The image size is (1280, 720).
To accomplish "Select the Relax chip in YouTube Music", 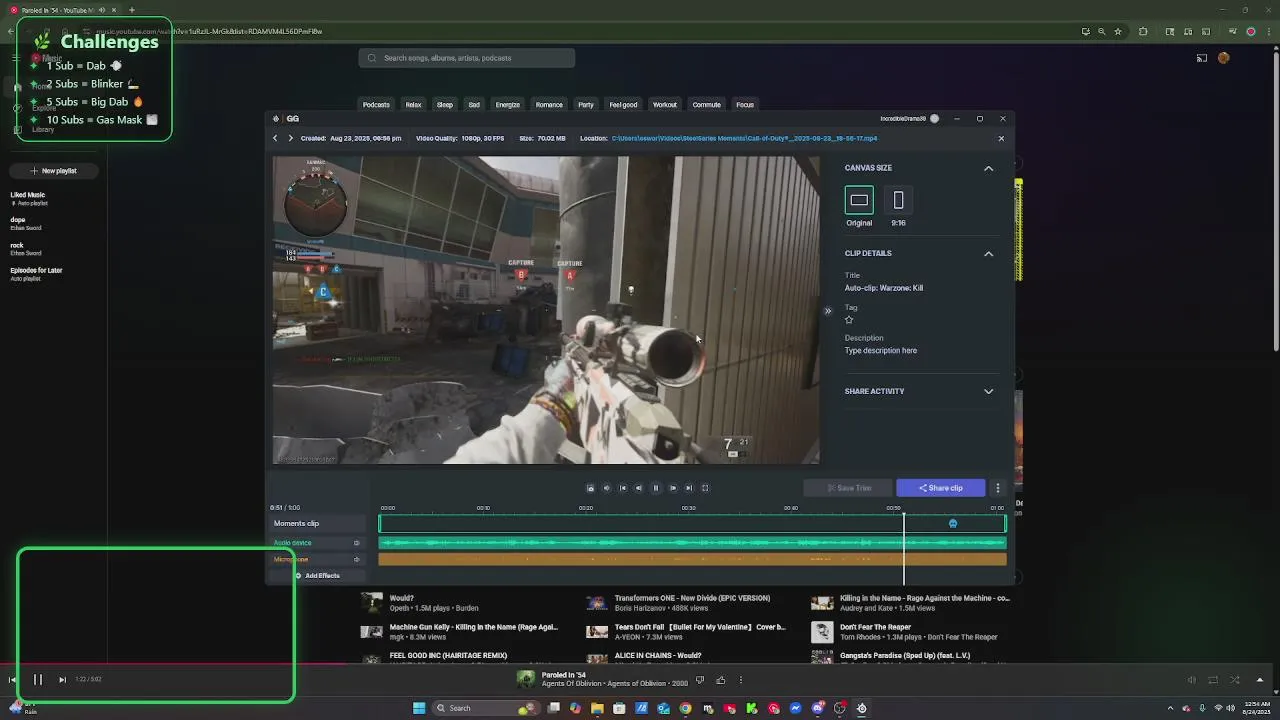I will click(413, 104).
